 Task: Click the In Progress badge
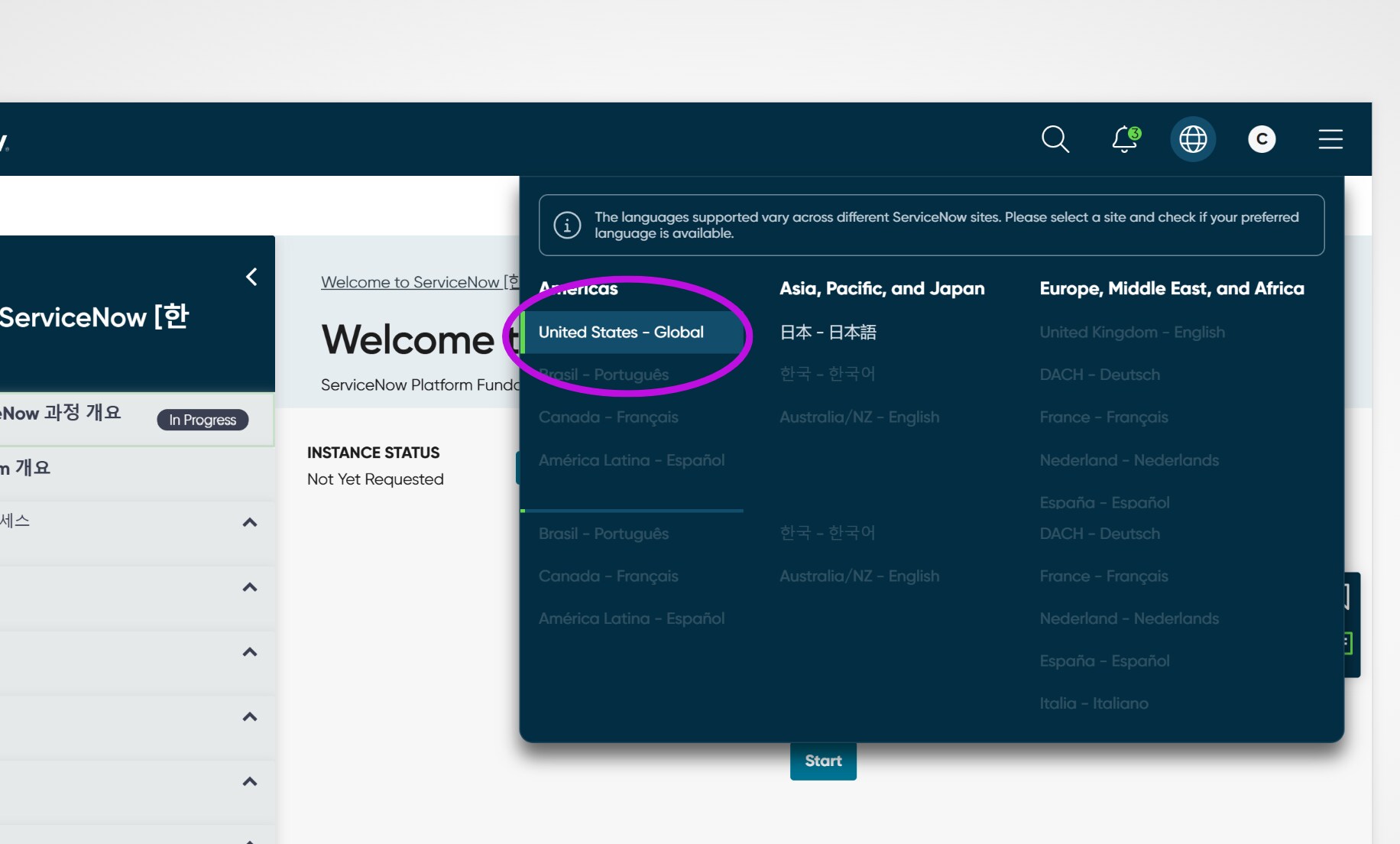[202, 419]
